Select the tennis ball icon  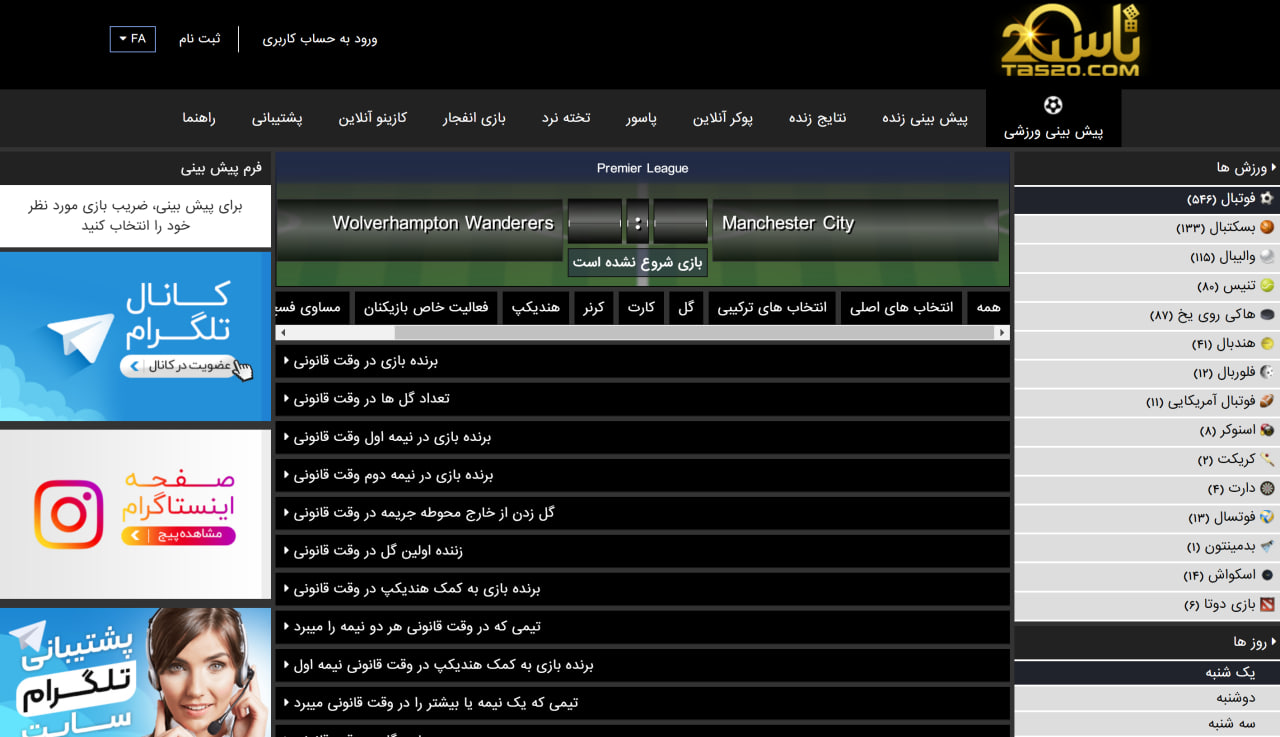pos(1267,286)
